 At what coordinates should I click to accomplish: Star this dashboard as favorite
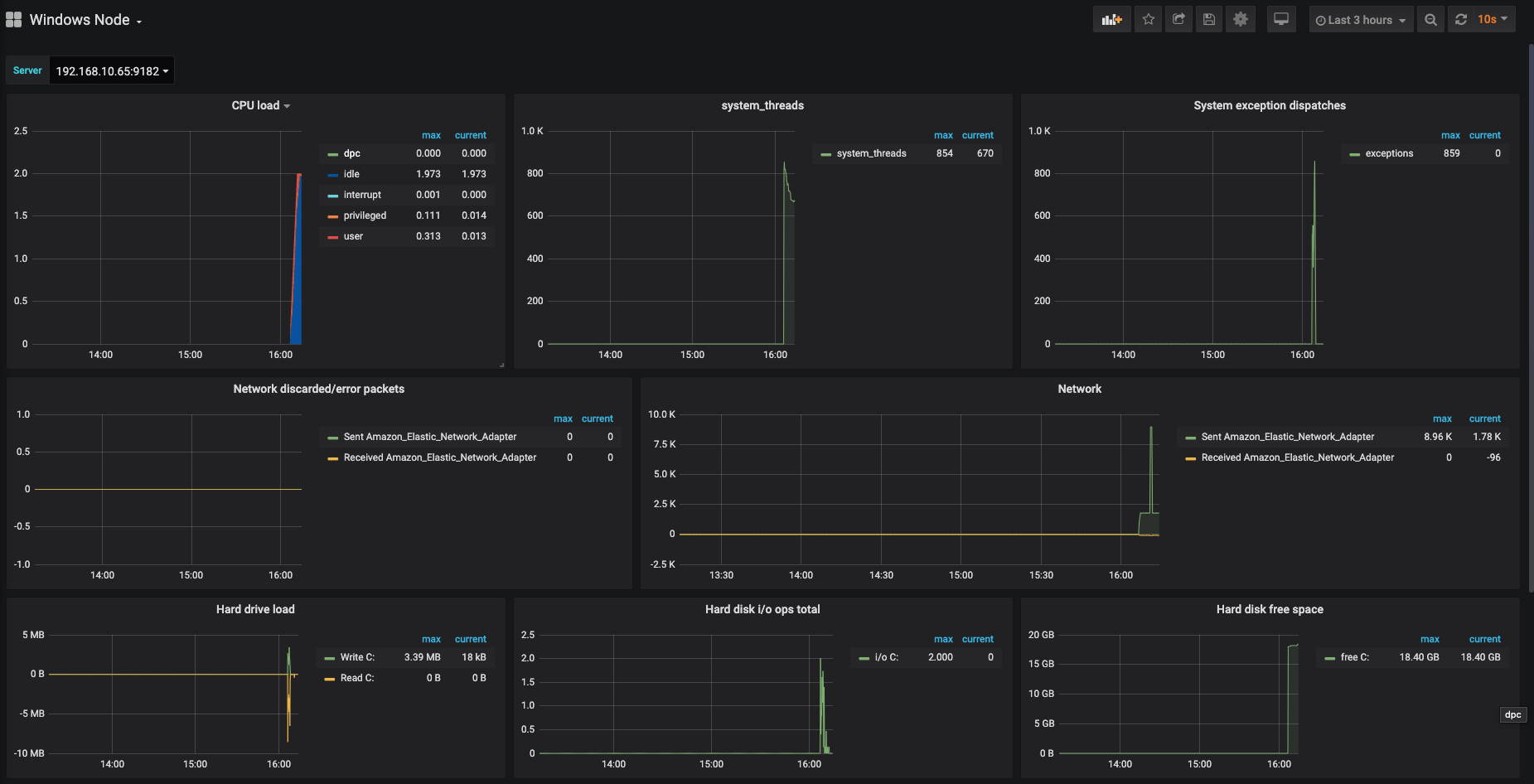coord(1148,19)
